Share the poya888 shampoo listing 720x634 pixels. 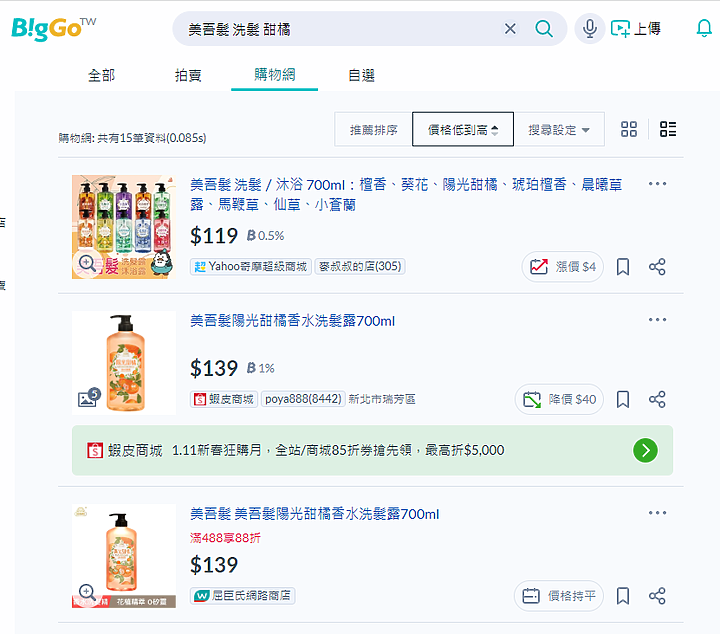click(x=657, y=399)
